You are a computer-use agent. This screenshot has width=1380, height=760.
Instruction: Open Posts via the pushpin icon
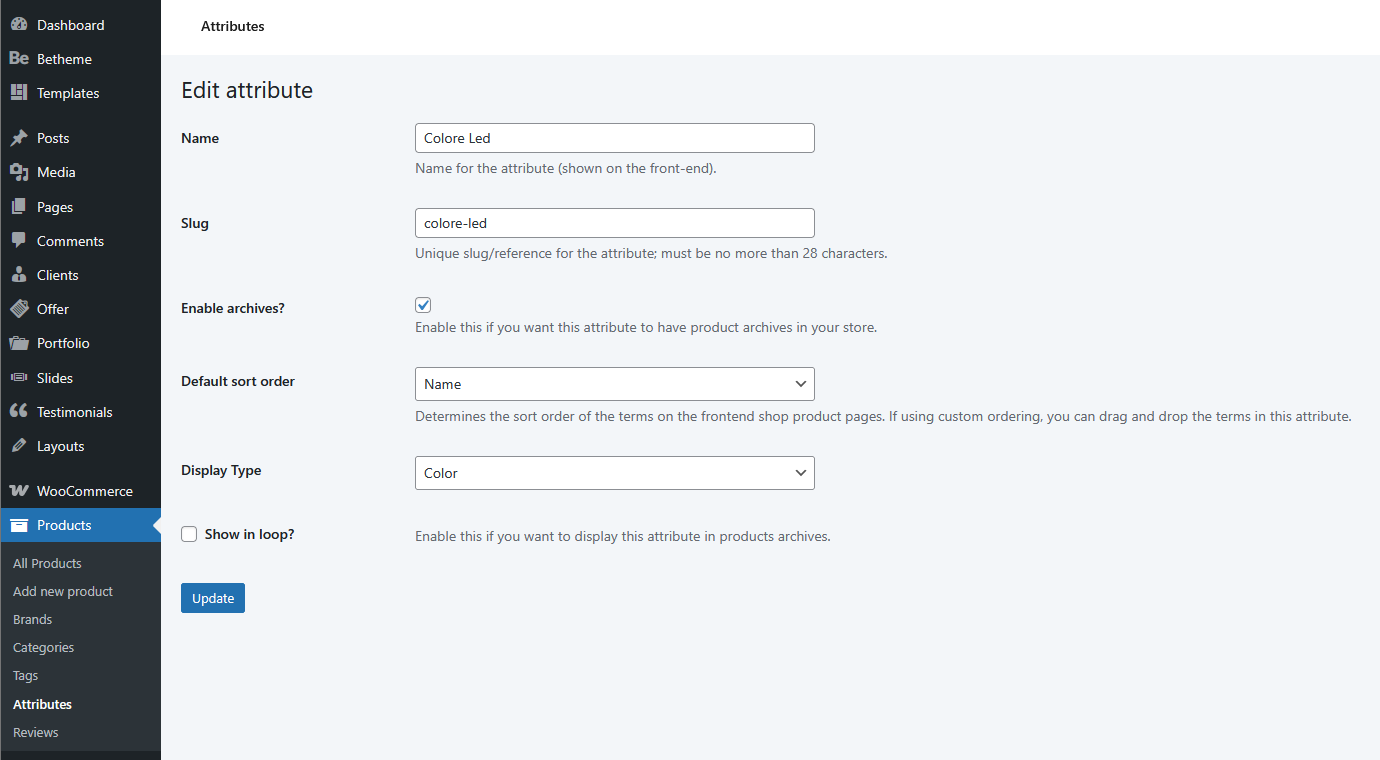click(19, 138)
